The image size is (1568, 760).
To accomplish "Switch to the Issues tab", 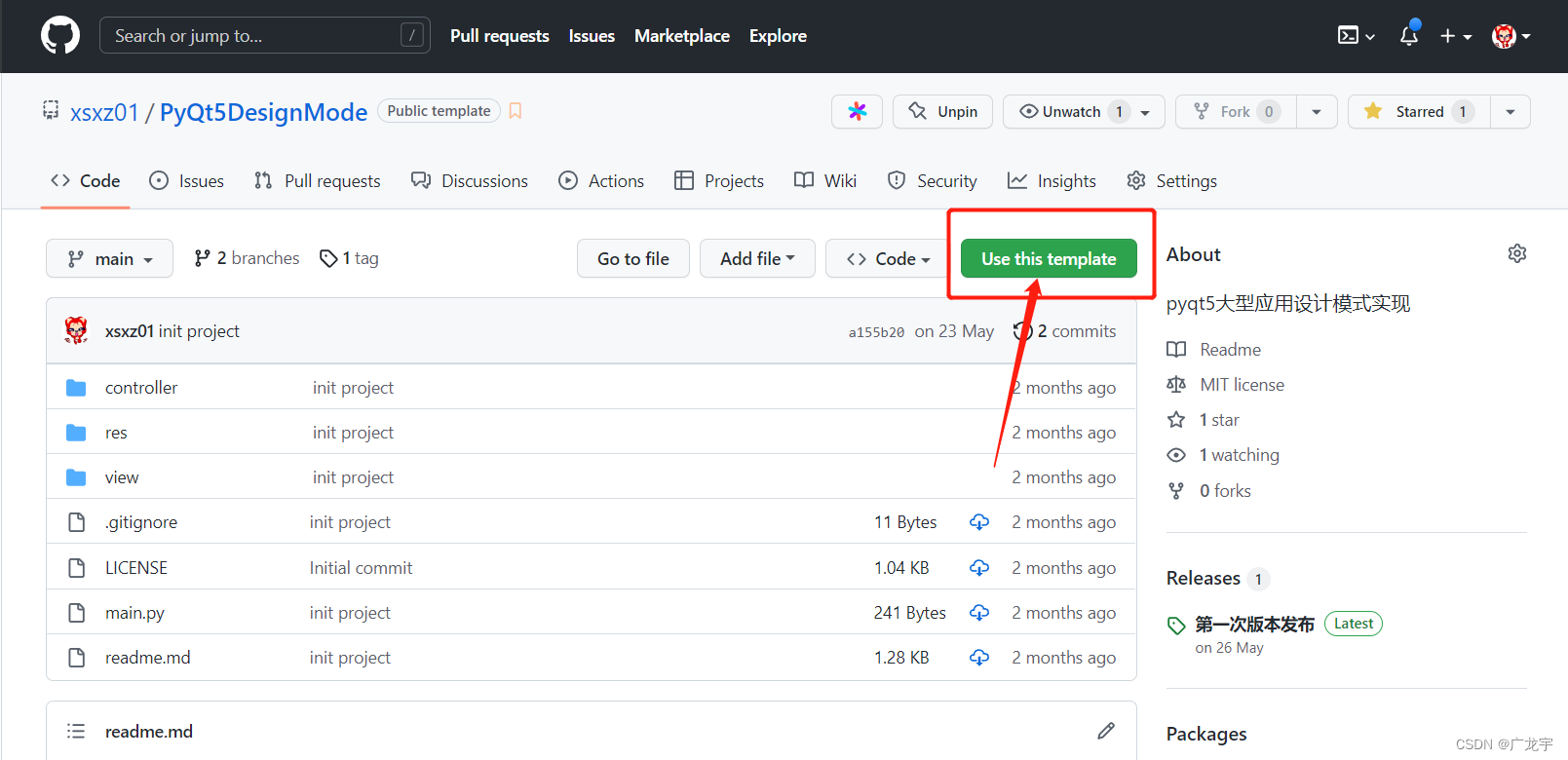I will pos(187,180).
